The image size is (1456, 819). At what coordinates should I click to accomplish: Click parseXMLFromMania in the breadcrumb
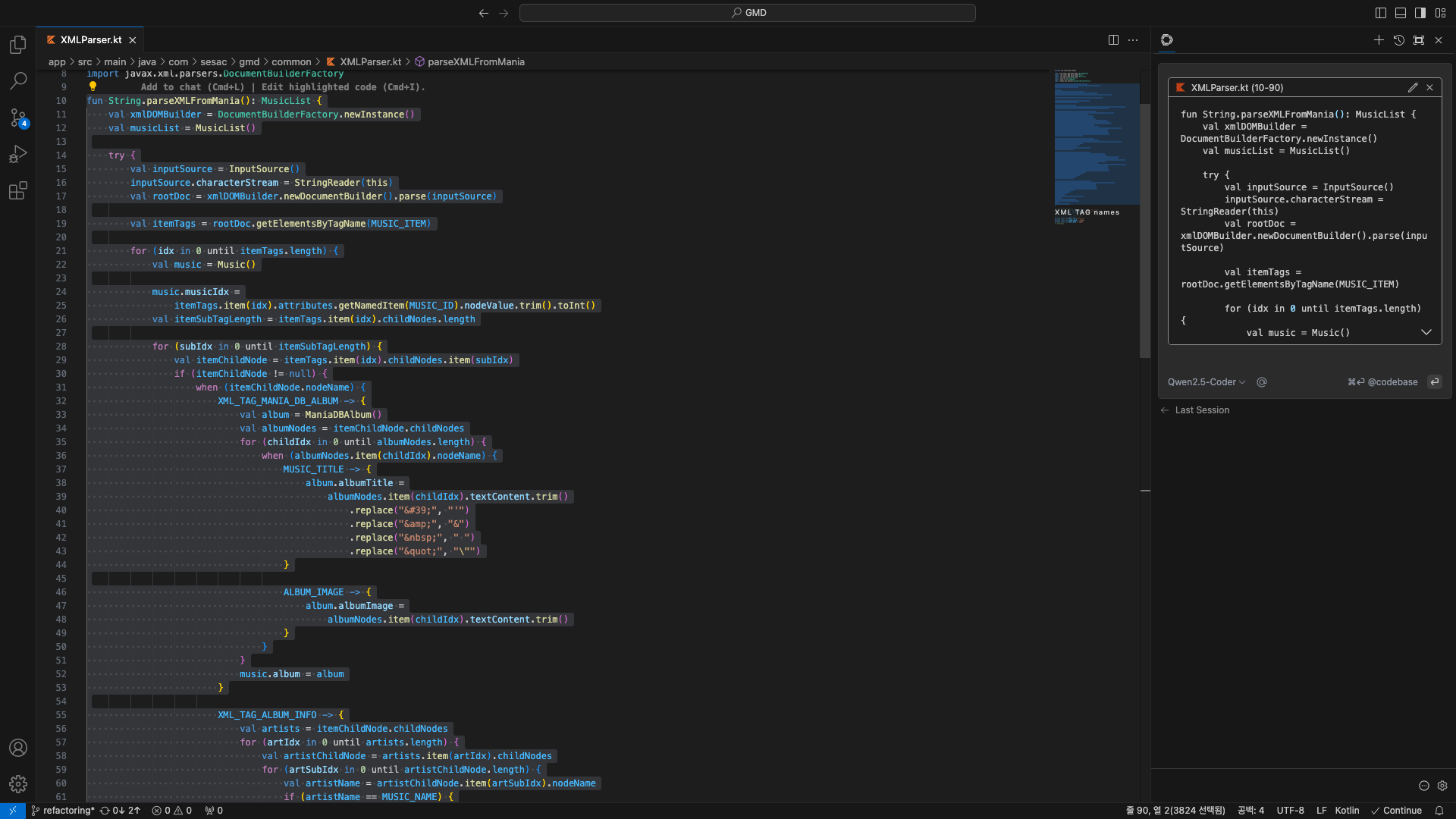coord(475,62)
